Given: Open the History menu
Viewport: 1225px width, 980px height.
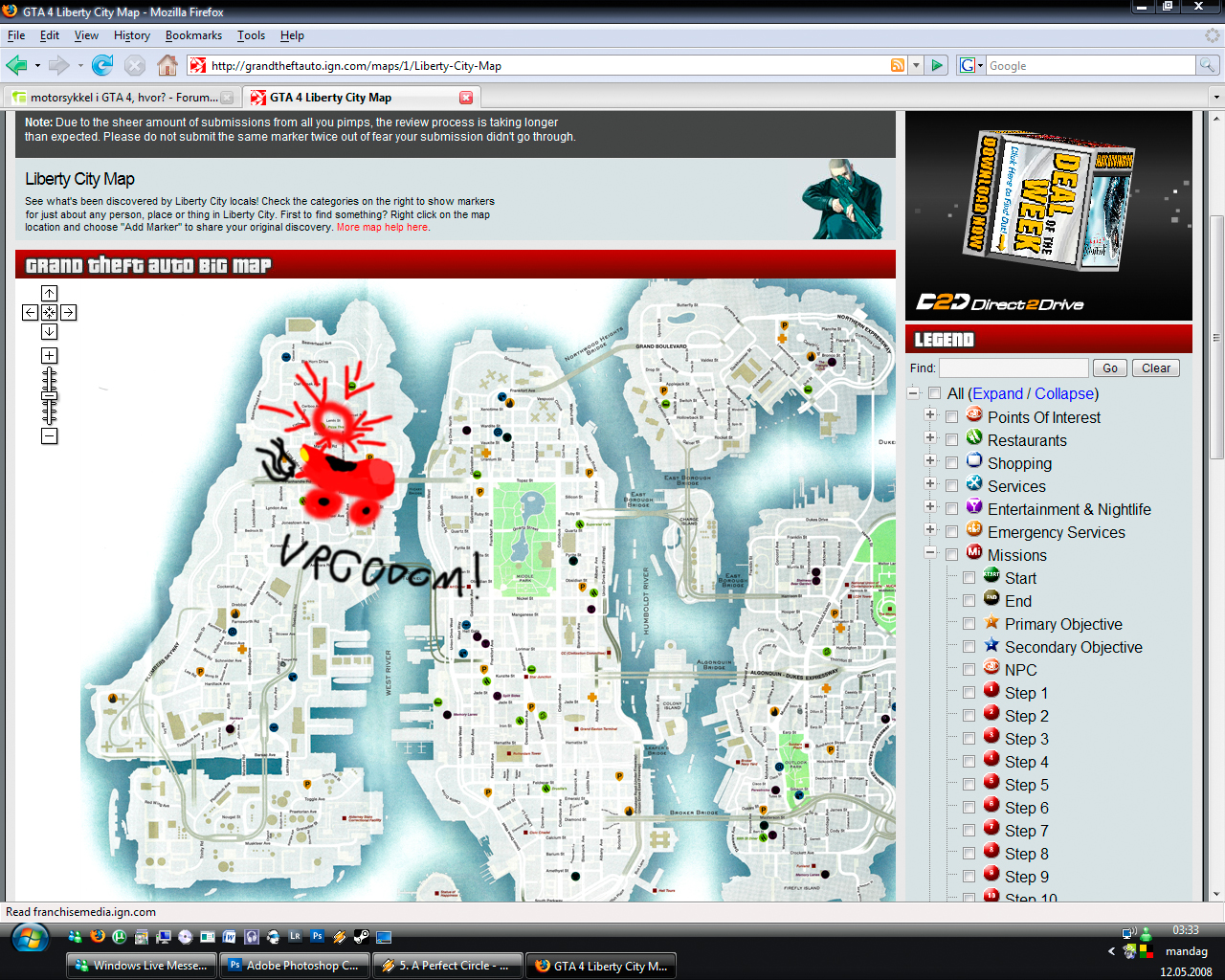Looking at the screenshot, I should [132, 35].
